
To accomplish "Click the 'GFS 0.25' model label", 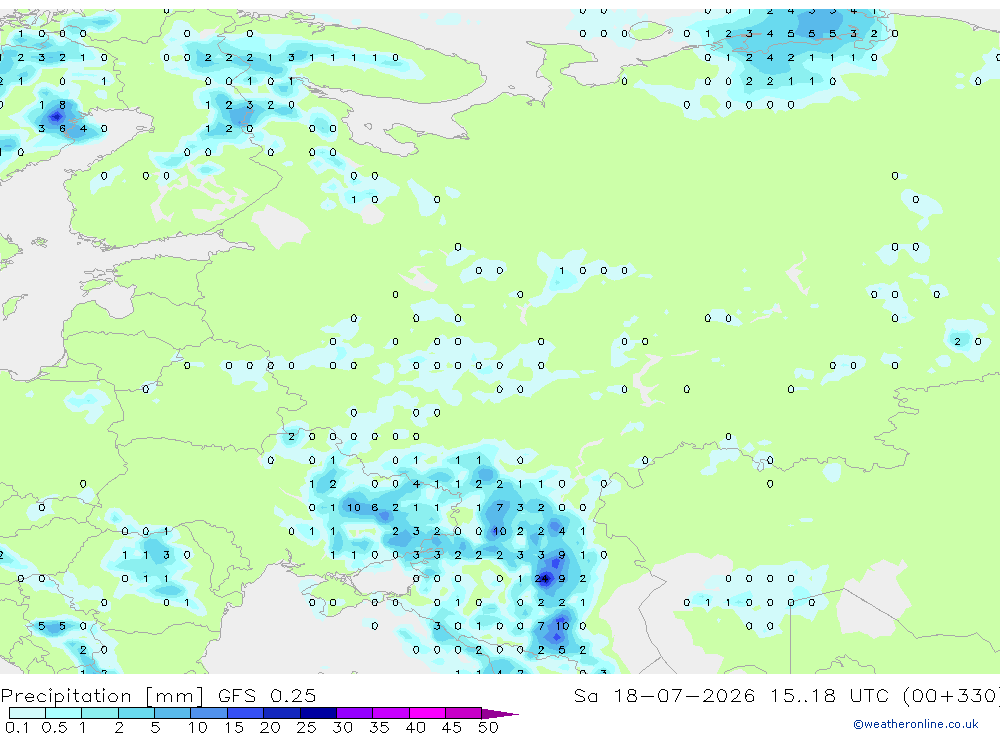I will pos(267,695).
